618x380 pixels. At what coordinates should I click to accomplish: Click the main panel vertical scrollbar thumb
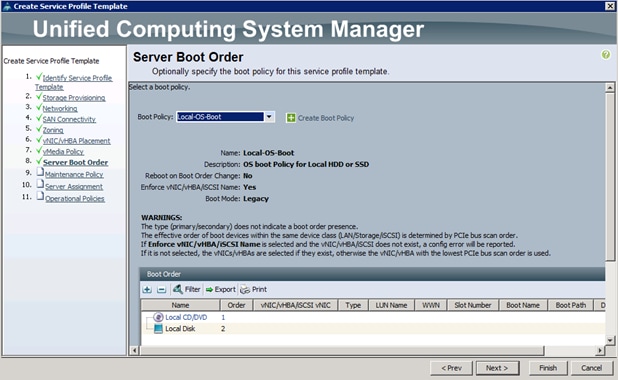click(x=610, y=176)
